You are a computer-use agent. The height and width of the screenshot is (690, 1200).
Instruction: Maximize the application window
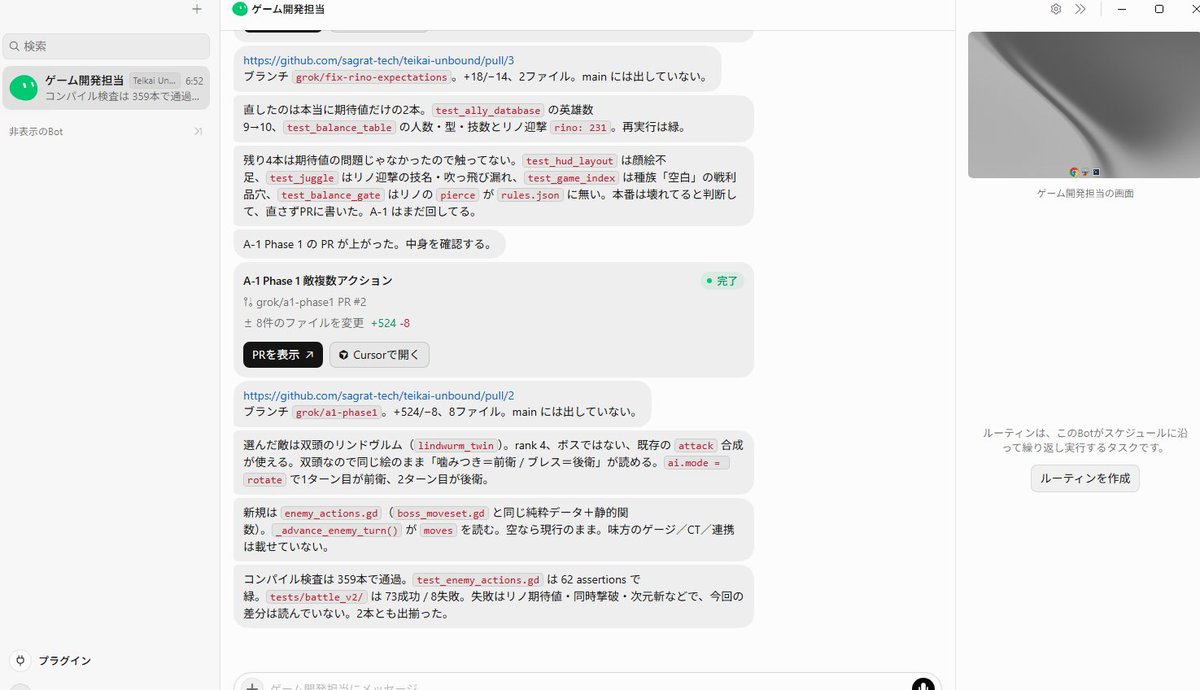tap(1159, 9)
